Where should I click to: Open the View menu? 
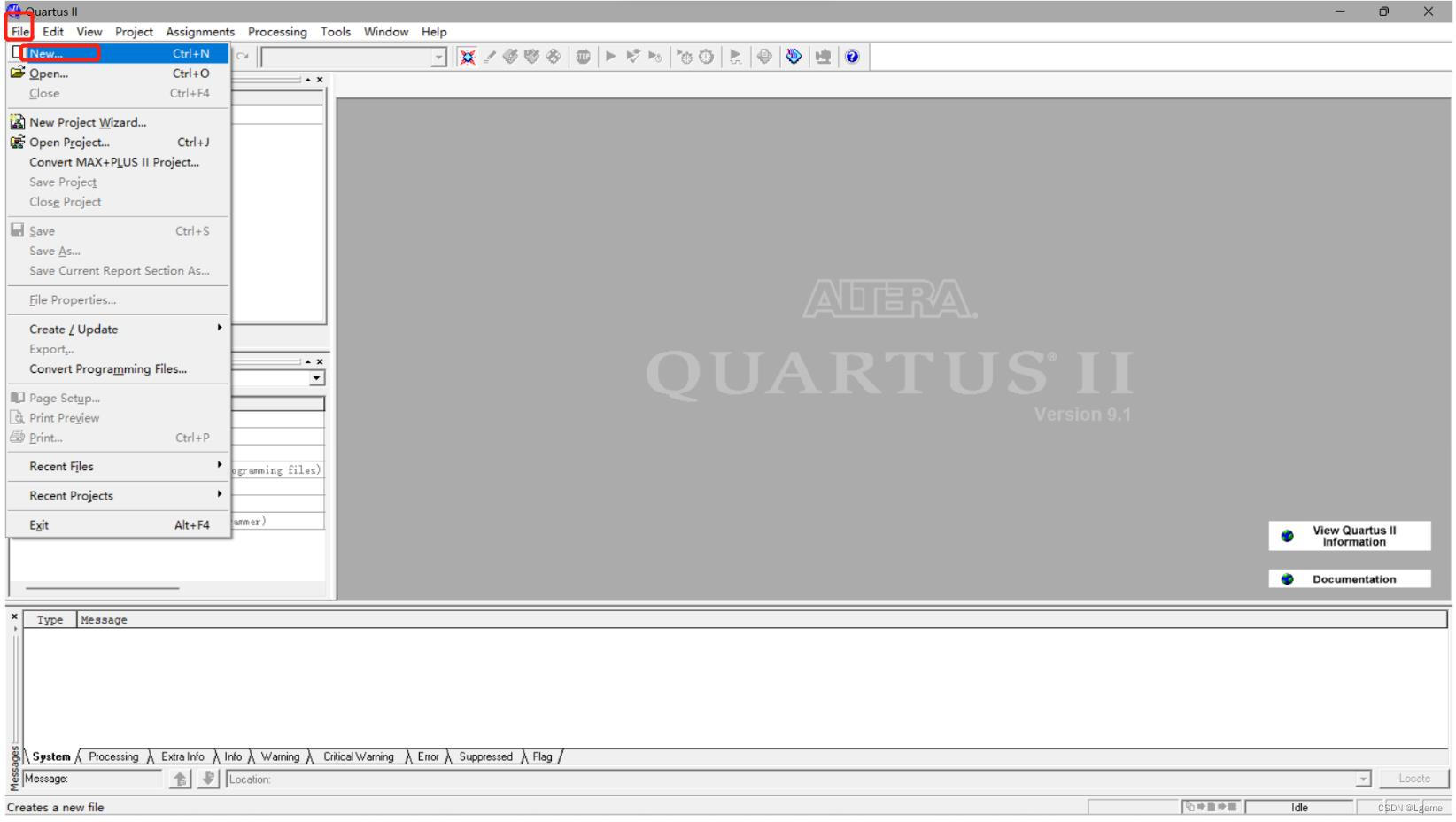pos(89,32)
